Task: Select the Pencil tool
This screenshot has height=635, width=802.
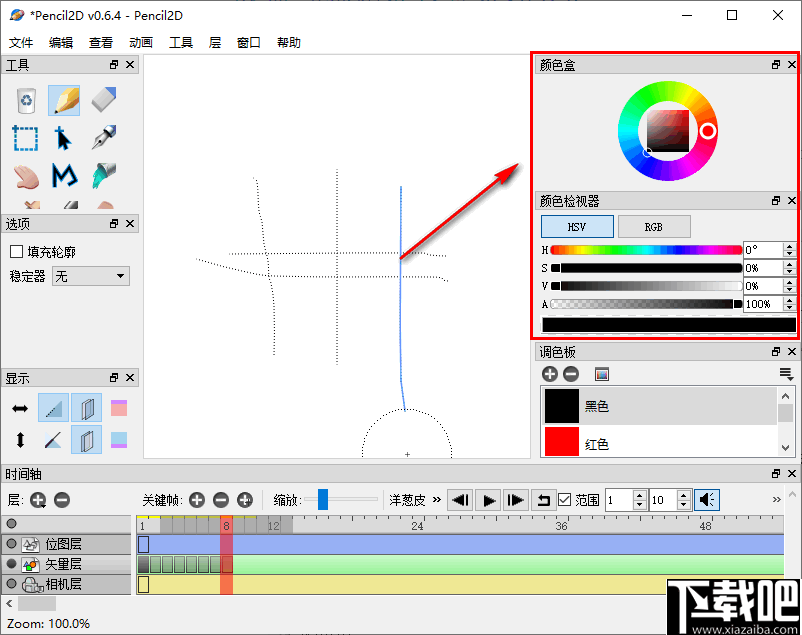Action: (x=63, y=100)
